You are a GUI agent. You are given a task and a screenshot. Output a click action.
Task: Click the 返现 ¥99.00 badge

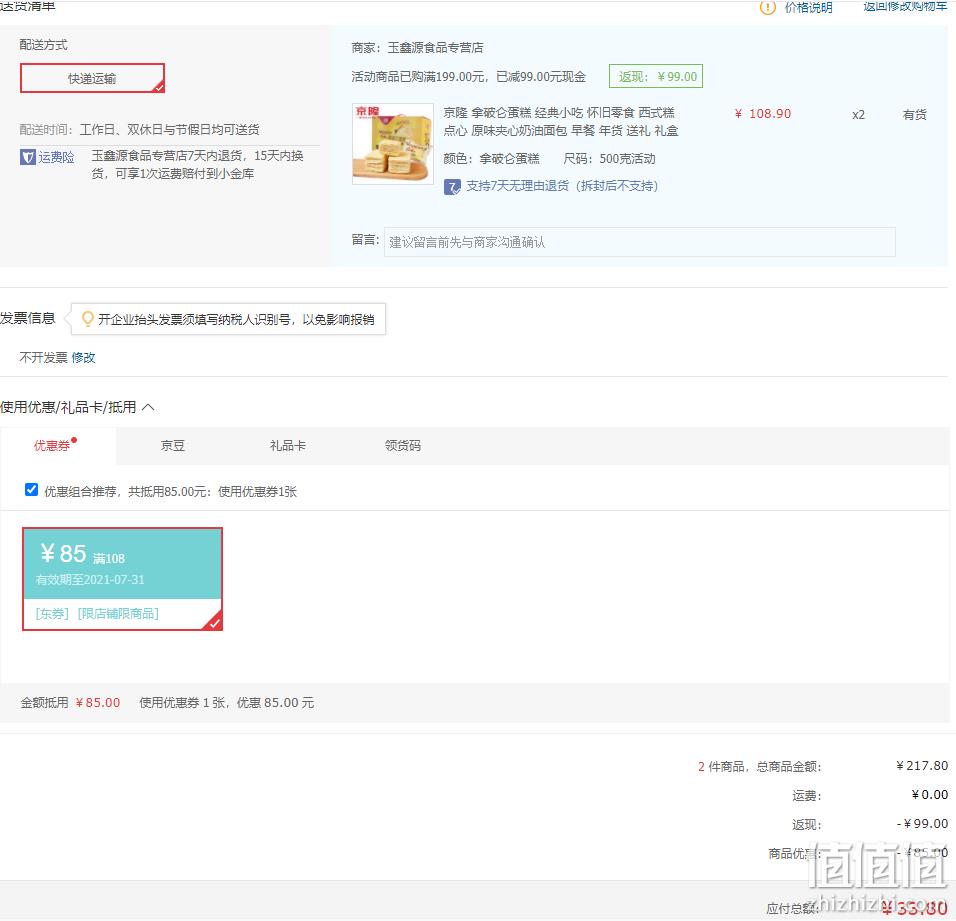pyautogui.click(x=656, y=76)
